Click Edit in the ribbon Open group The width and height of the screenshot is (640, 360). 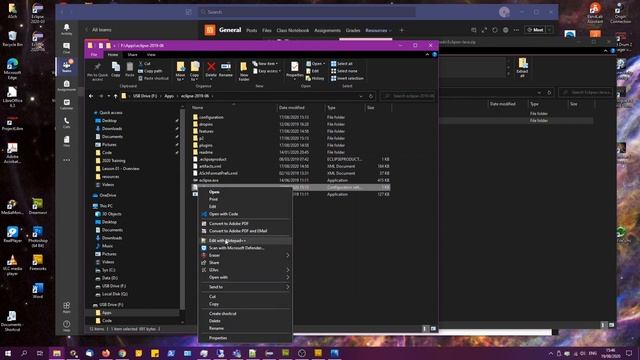coord(312,71)
